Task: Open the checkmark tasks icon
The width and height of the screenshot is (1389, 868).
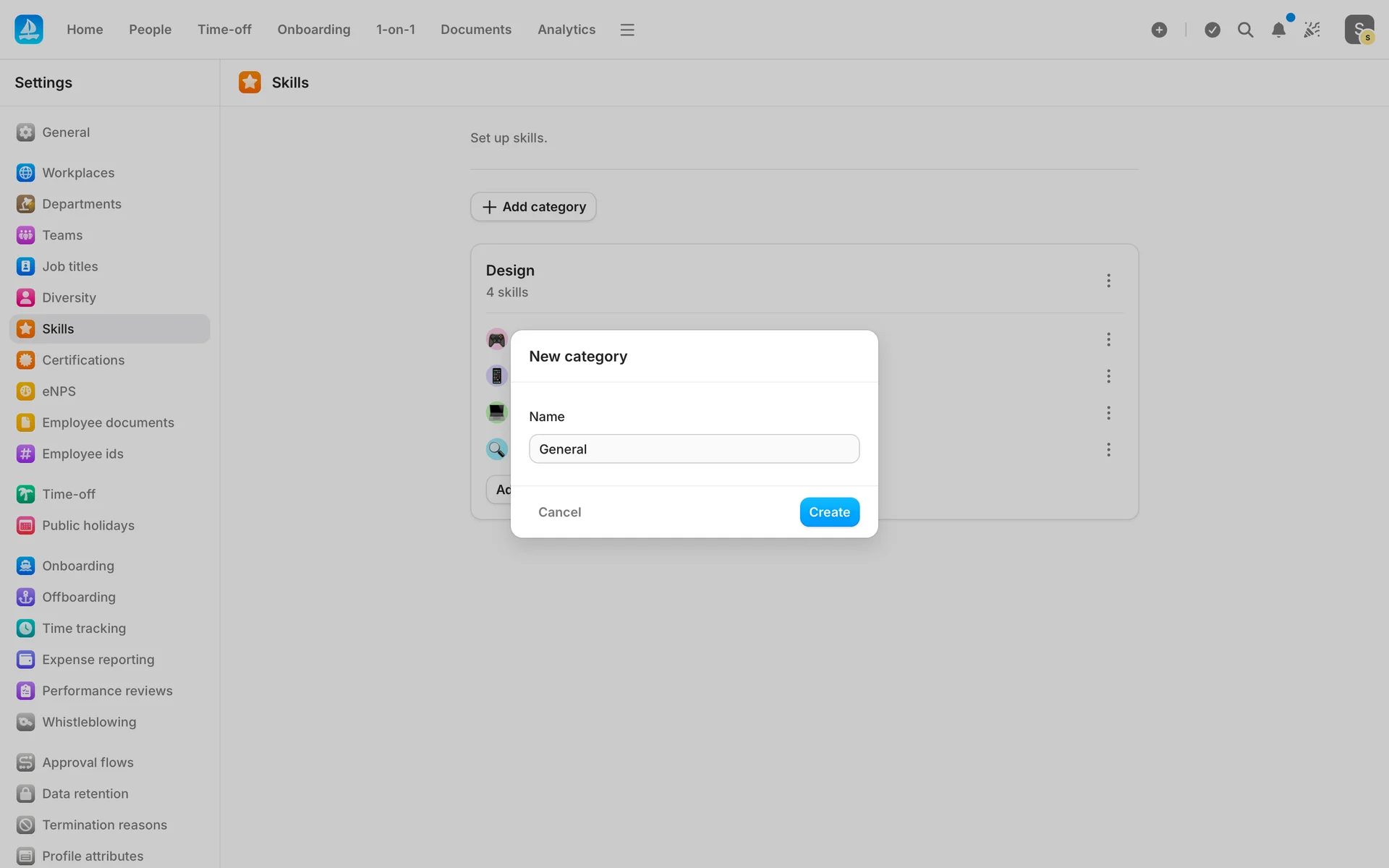Action: point(1212,30)
